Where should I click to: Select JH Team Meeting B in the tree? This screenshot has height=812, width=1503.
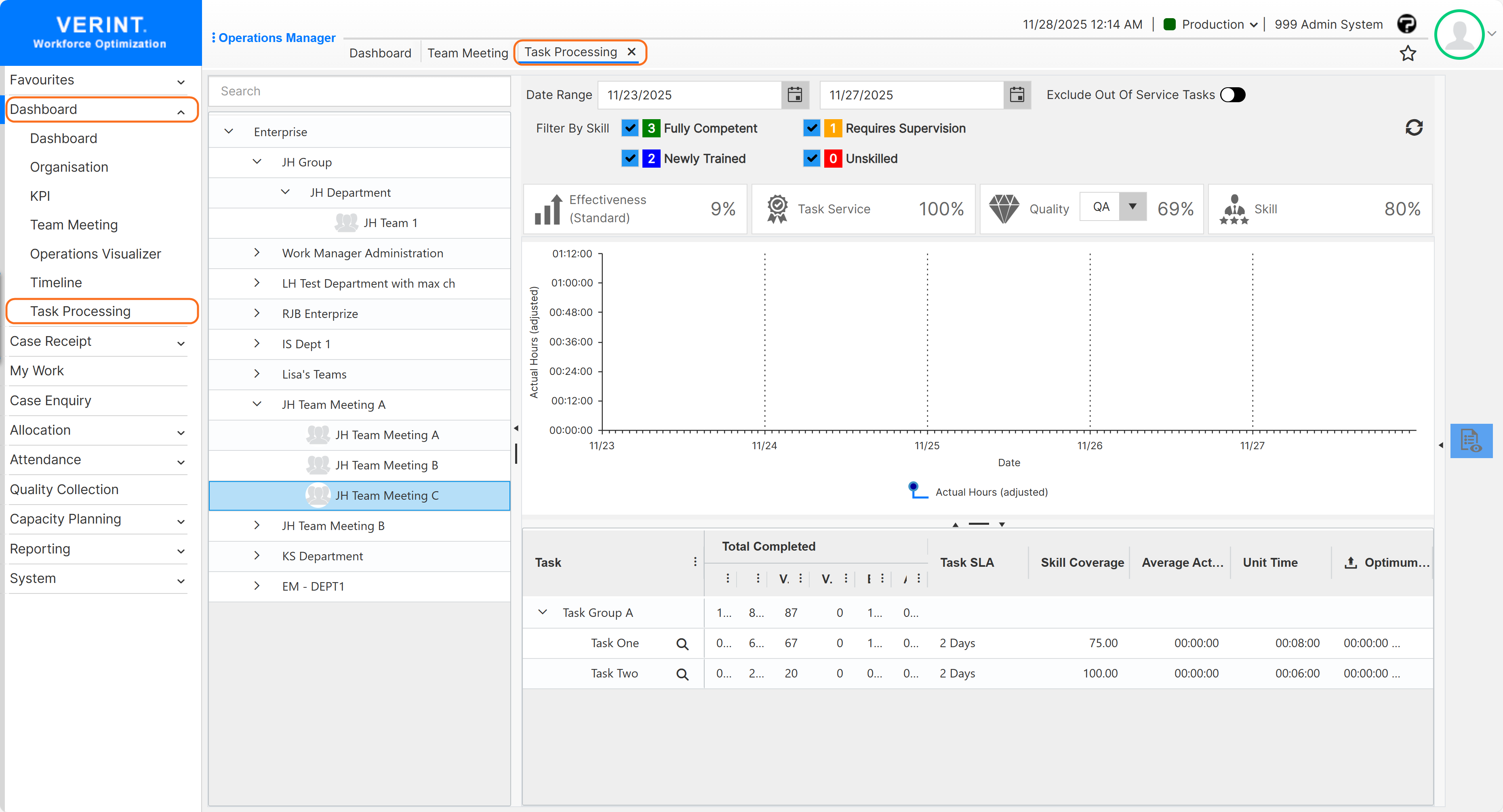[x=387, y=465]
